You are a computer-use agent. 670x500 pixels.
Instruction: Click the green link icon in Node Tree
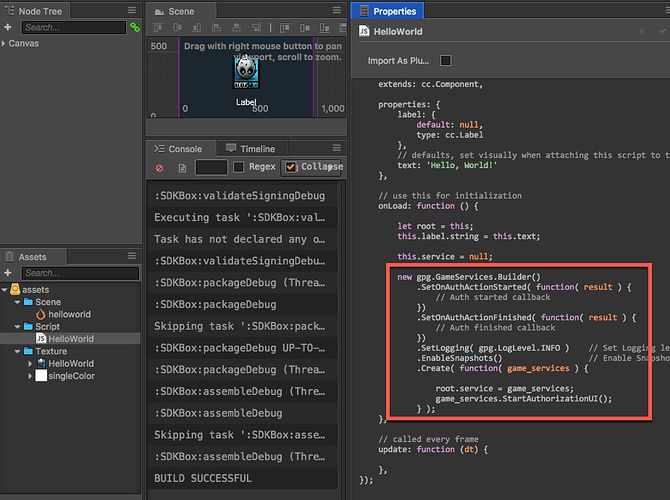click(x=135, y=27)
